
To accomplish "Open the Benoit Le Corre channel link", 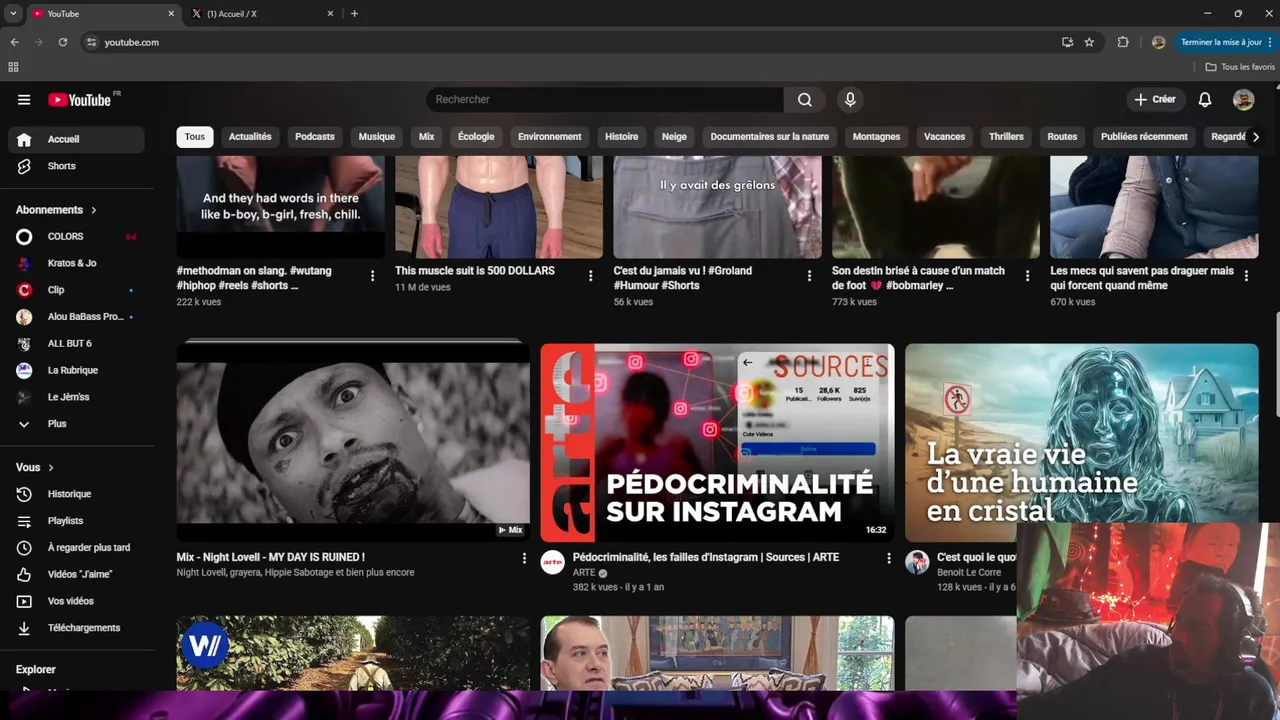I will [x=969, y=573].
